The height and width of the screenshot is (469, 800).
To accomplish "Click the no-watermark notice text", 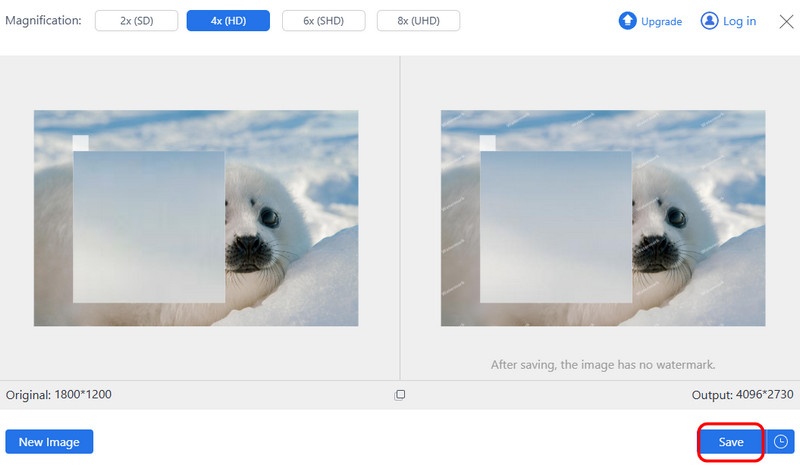I will [x=603, y=365].
